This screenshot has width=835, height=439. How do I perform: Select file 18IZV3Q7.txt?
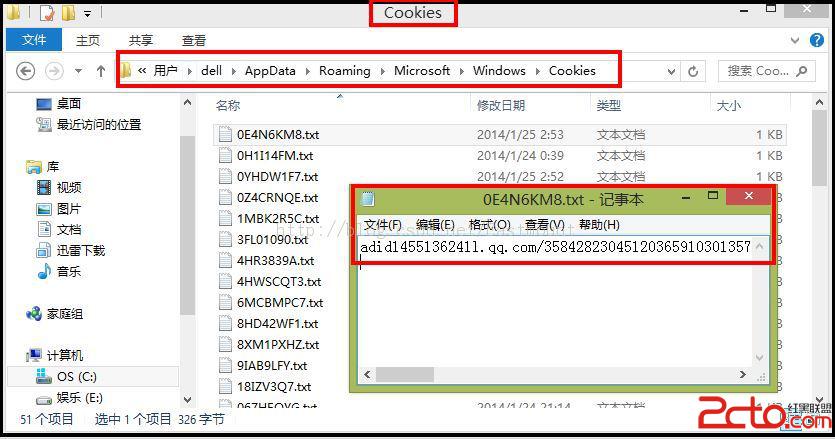pyautogui.click(x=274, y=386)
